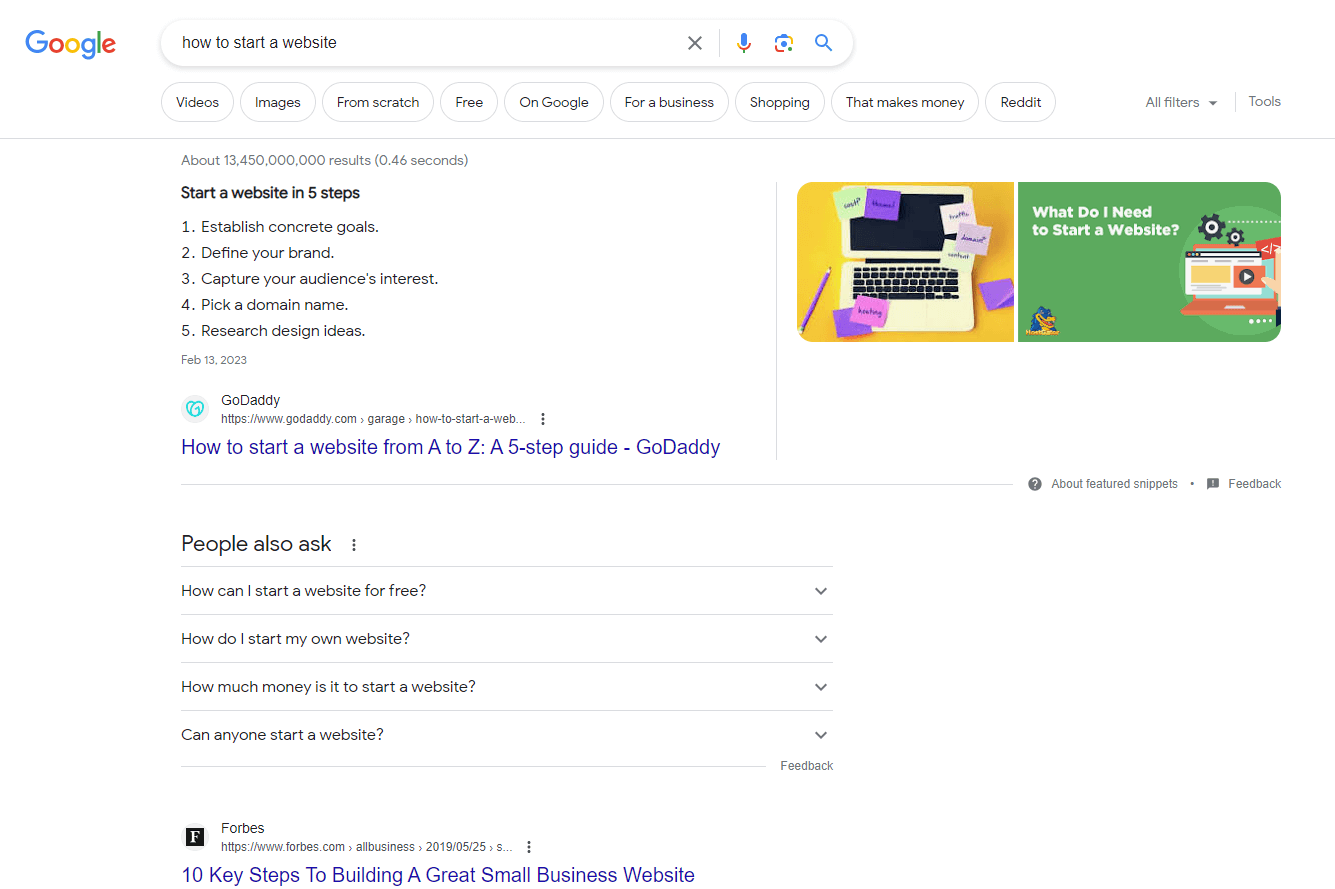Open the 'What Do I Need to Start a Website?' thumbnail
Screen dimensions: 1335x889
1148,261
